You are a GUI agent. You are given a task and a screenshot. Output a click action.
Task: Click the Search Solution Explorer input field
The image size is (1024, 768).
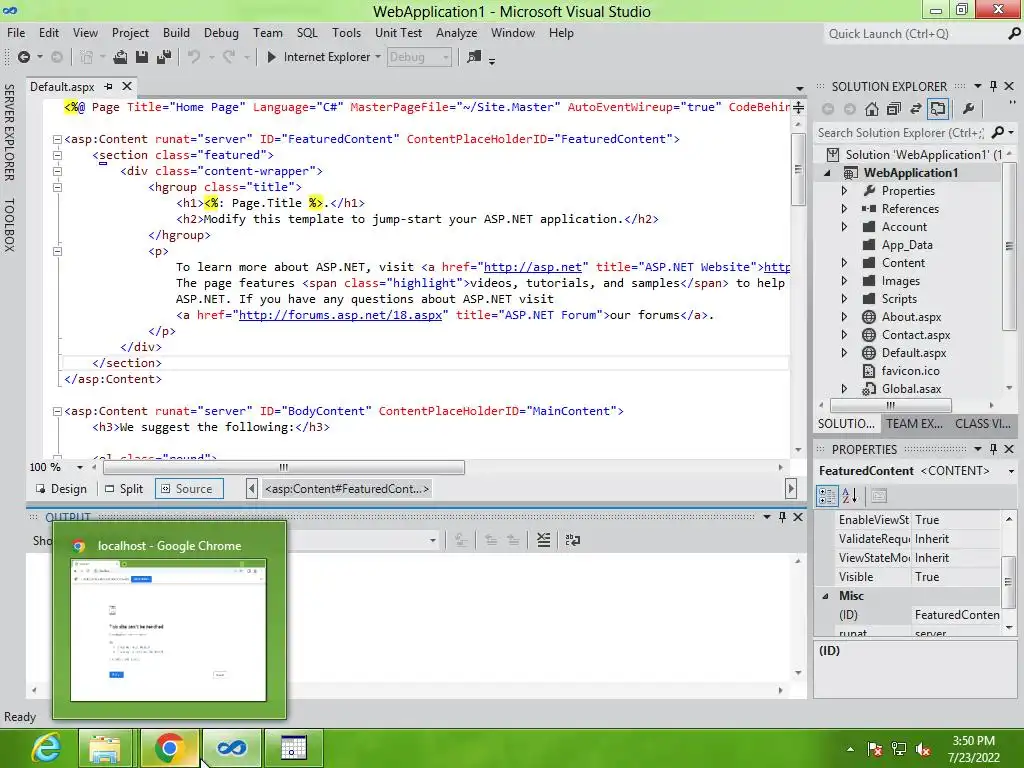tap(901, 133)
